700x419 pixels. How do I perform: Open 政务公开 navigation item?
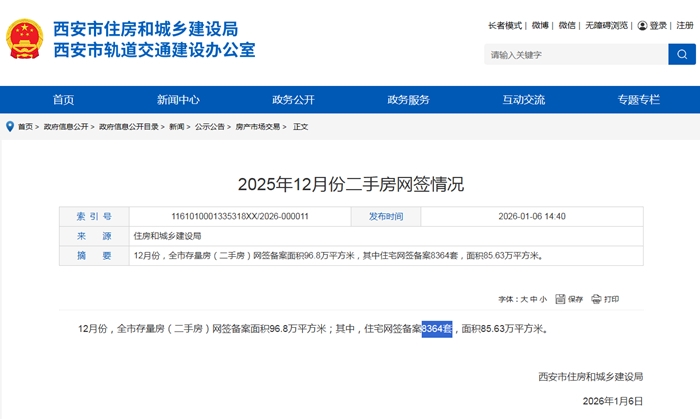click(x=293, y=100)
